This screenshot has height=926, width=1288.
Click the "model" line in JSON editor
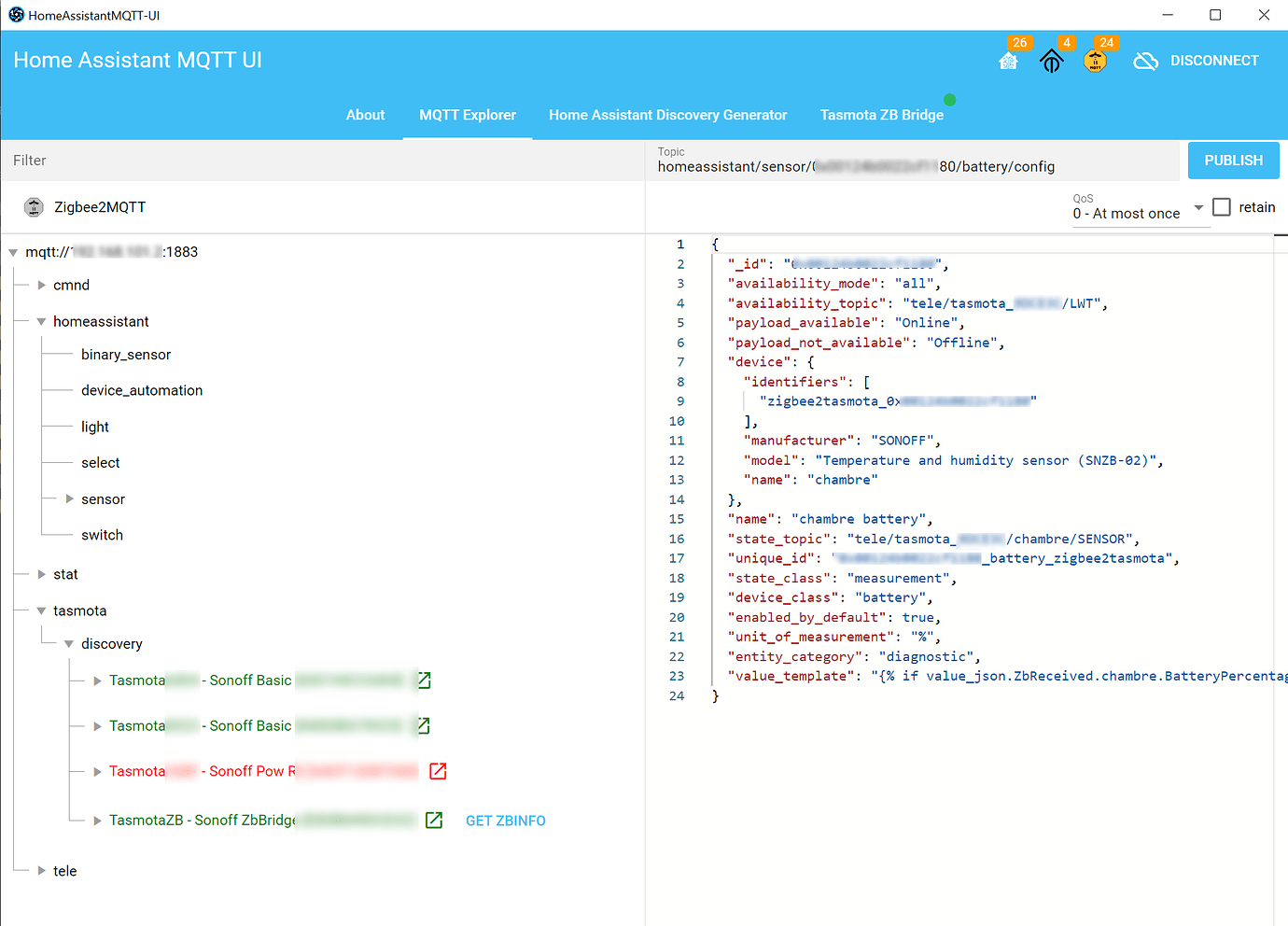[x=953, y=460]
